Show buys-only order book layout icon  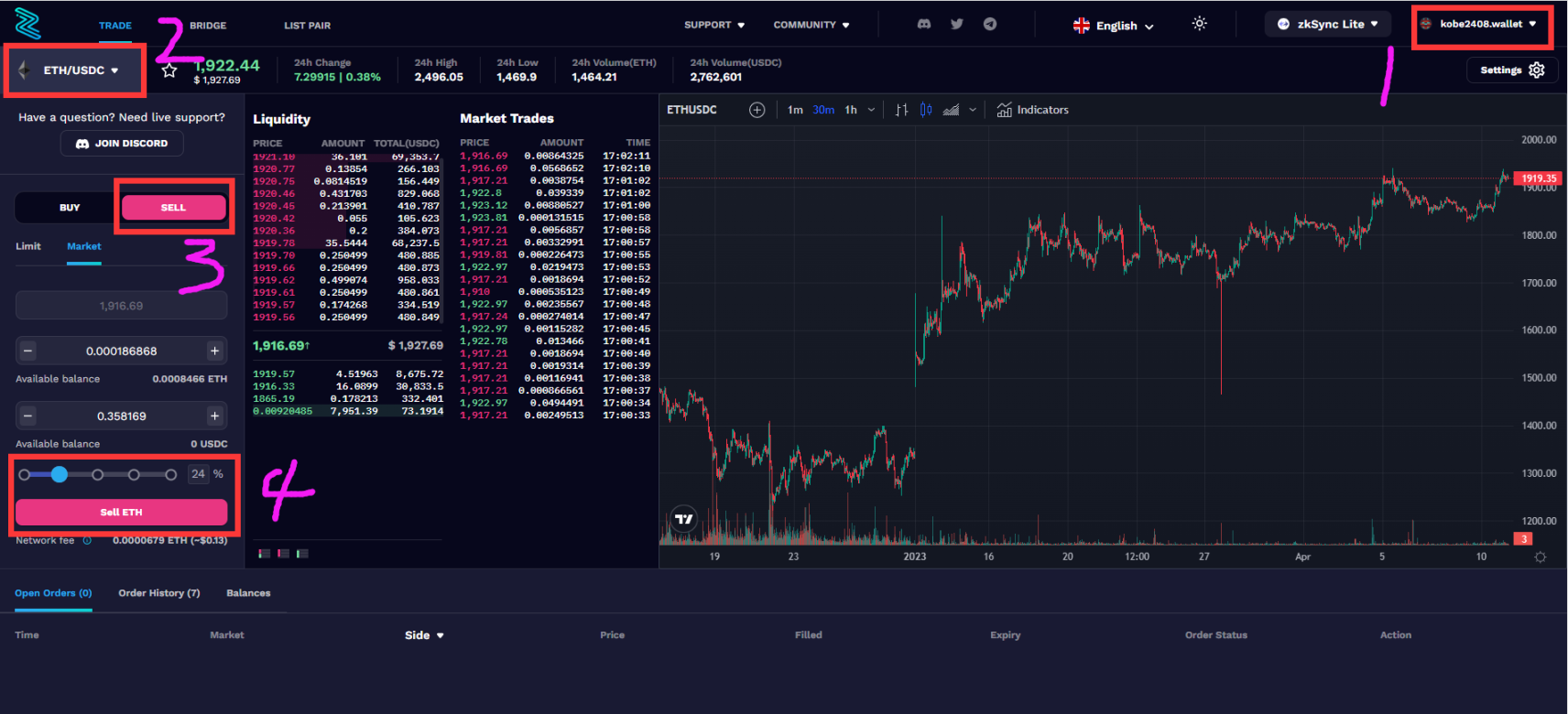(302, 554)
